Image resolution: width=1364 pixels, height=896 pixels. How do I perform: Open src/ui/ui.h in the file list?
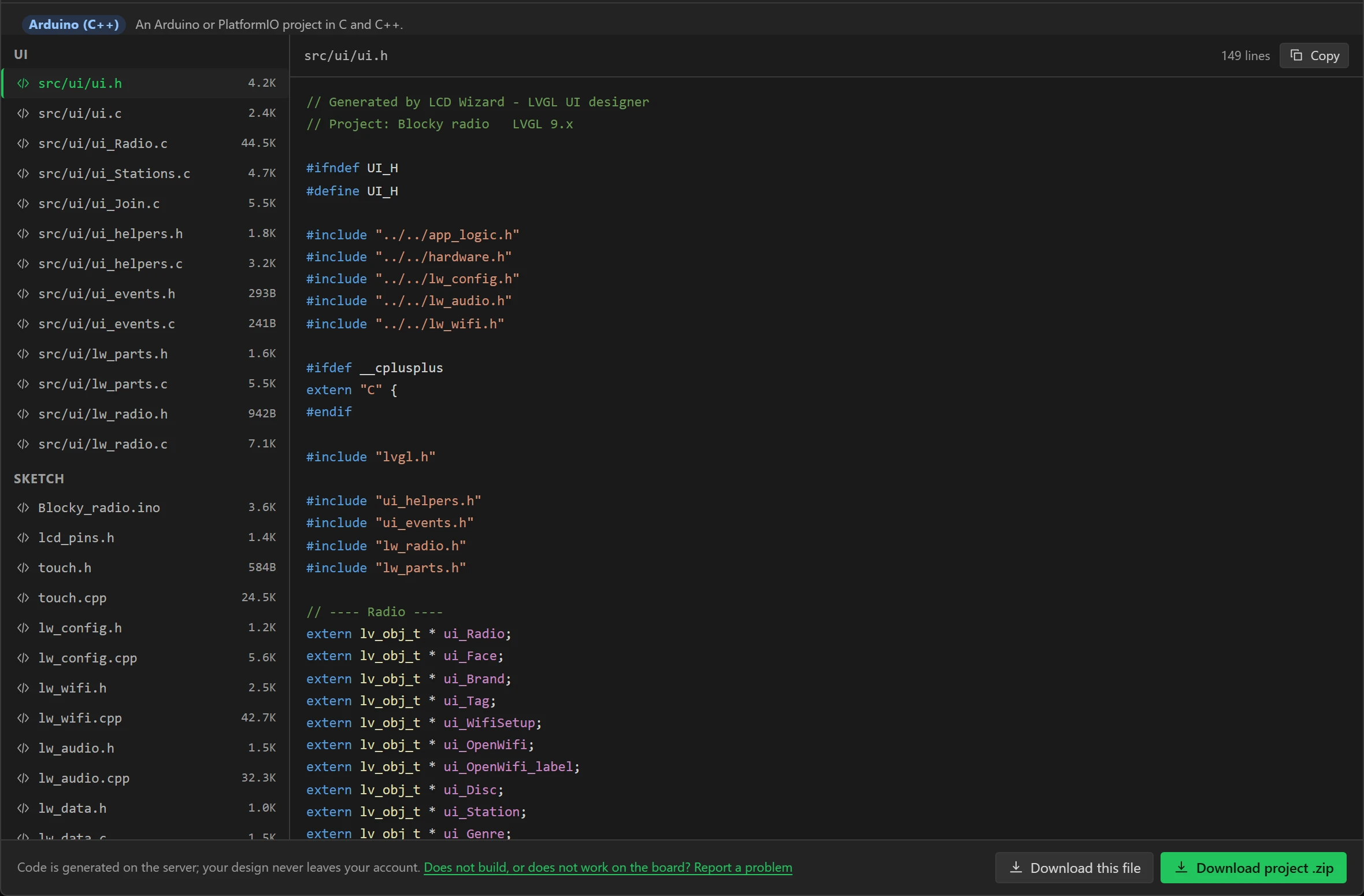click(x=146, y=83)
